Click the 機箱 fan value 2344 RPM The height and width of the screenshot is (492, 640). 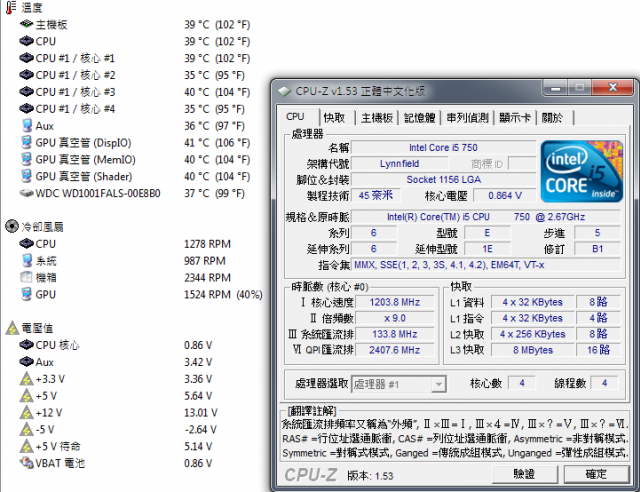pyautogui.click(x=207, y=278)
